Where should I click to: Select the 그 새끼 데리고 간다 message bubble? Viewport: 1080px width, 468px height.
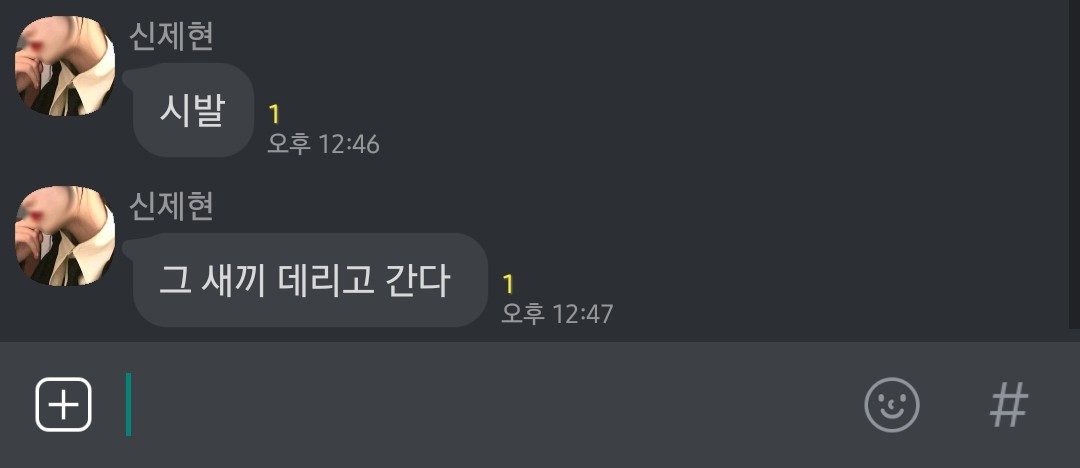tap(310, 280)
